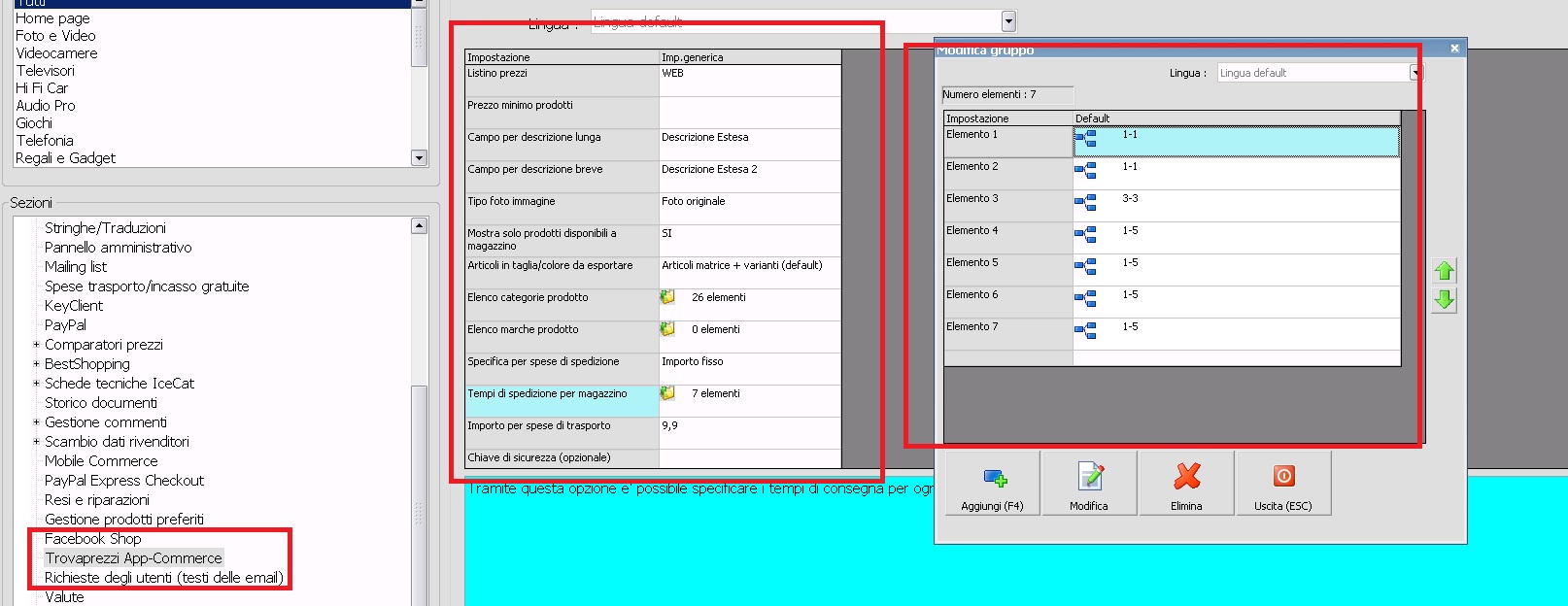
Task: Select Gestione prodotti preferiti section
Action: (x=124, y=520)
